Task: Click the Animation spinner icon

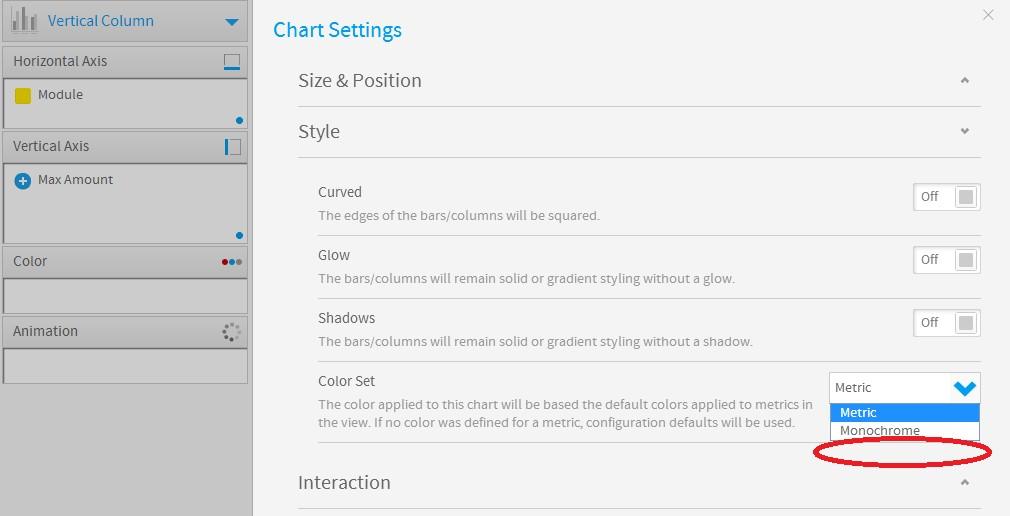Action: (x=231, y=332)
